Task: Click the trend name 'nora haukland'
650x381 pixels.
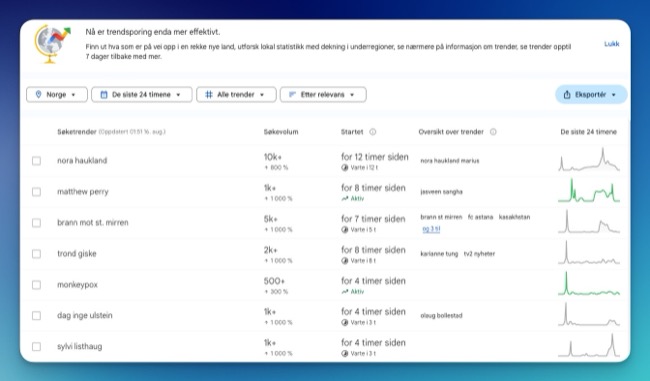Action: pyautogui.click(x=82, y=160)
